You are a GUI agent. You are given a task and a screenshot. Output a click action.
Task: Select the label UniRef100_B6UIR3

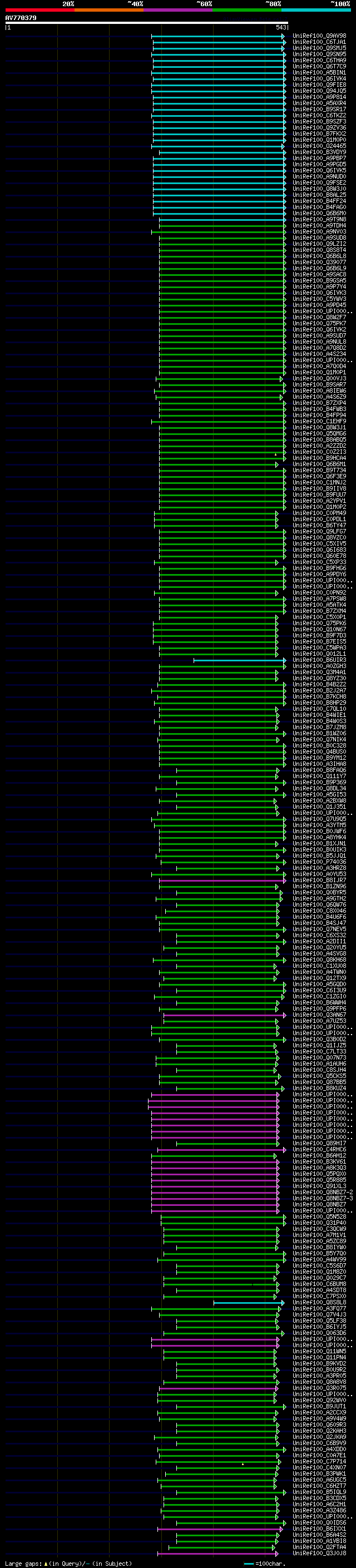click(x=319, y=660)
